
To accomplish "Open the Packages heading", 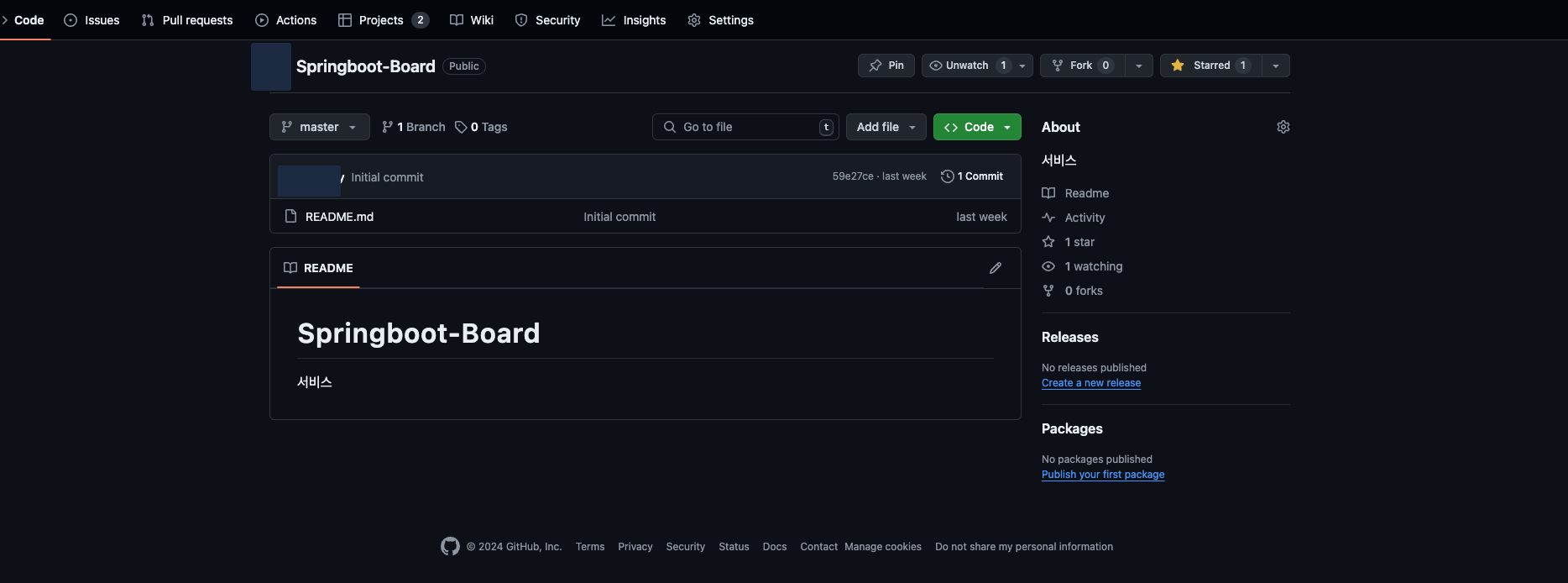I will pyautogui.click(x=1072, y=428).
